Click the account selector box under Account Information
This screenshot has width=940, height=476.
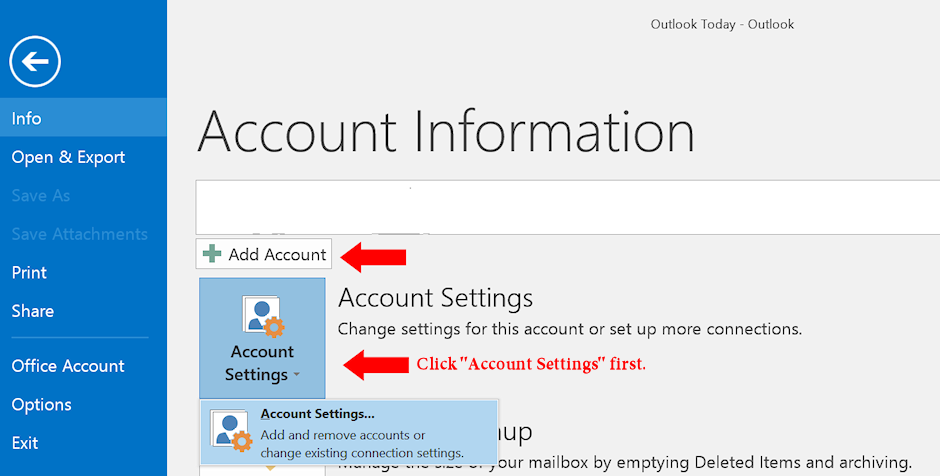[x=568, y=207]
